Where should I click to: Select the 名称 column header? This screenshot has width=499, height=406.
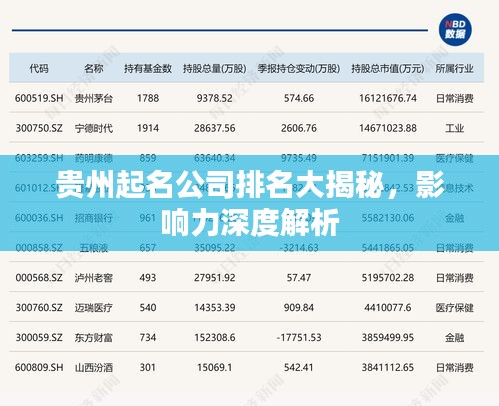(x=94, y=68)
